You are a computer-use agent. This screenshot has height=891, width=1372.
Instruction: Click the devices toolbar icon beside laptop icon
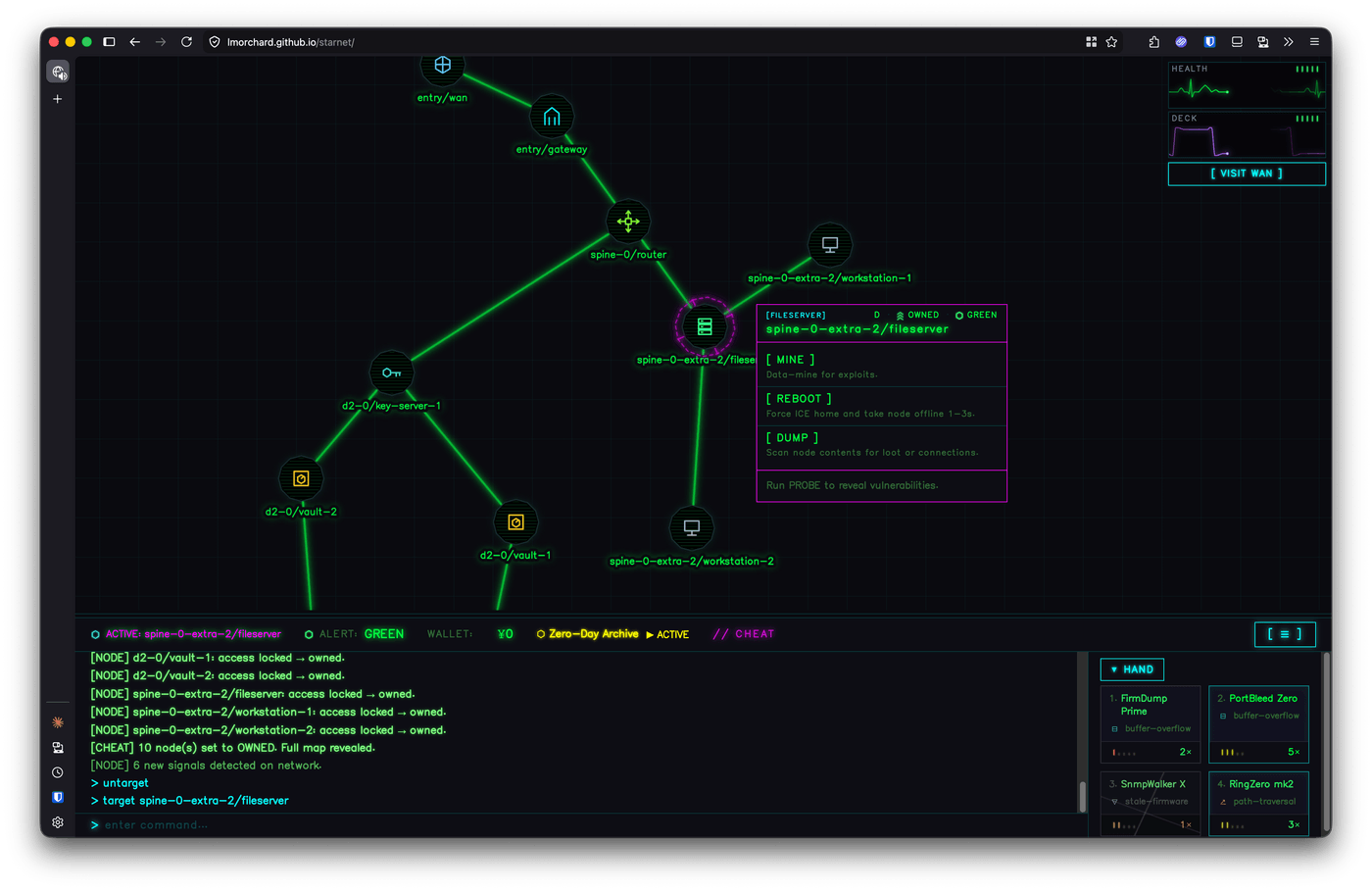point(1262,42)
